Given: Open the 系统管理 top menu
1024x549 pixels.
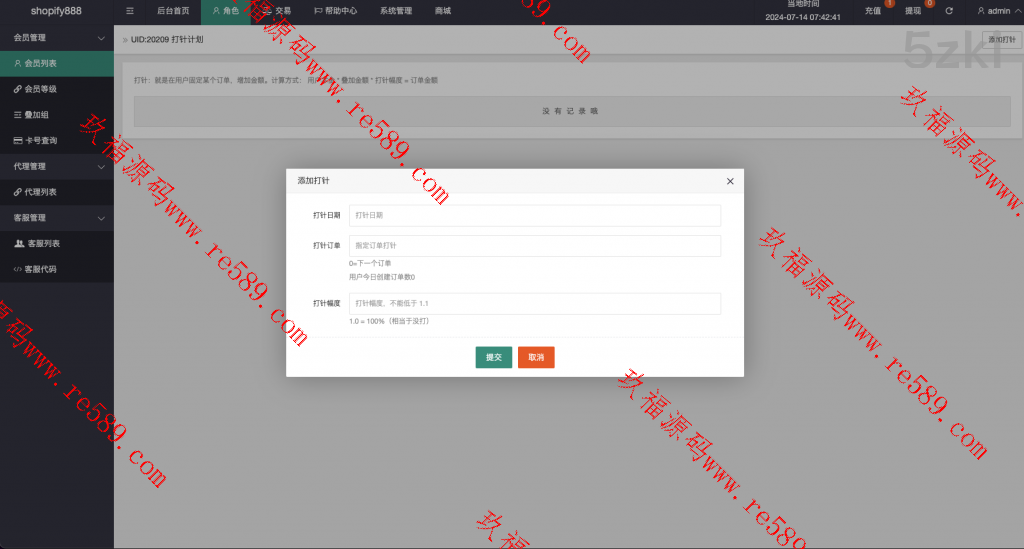Looking at the screenshot, I should pos(396,11).
